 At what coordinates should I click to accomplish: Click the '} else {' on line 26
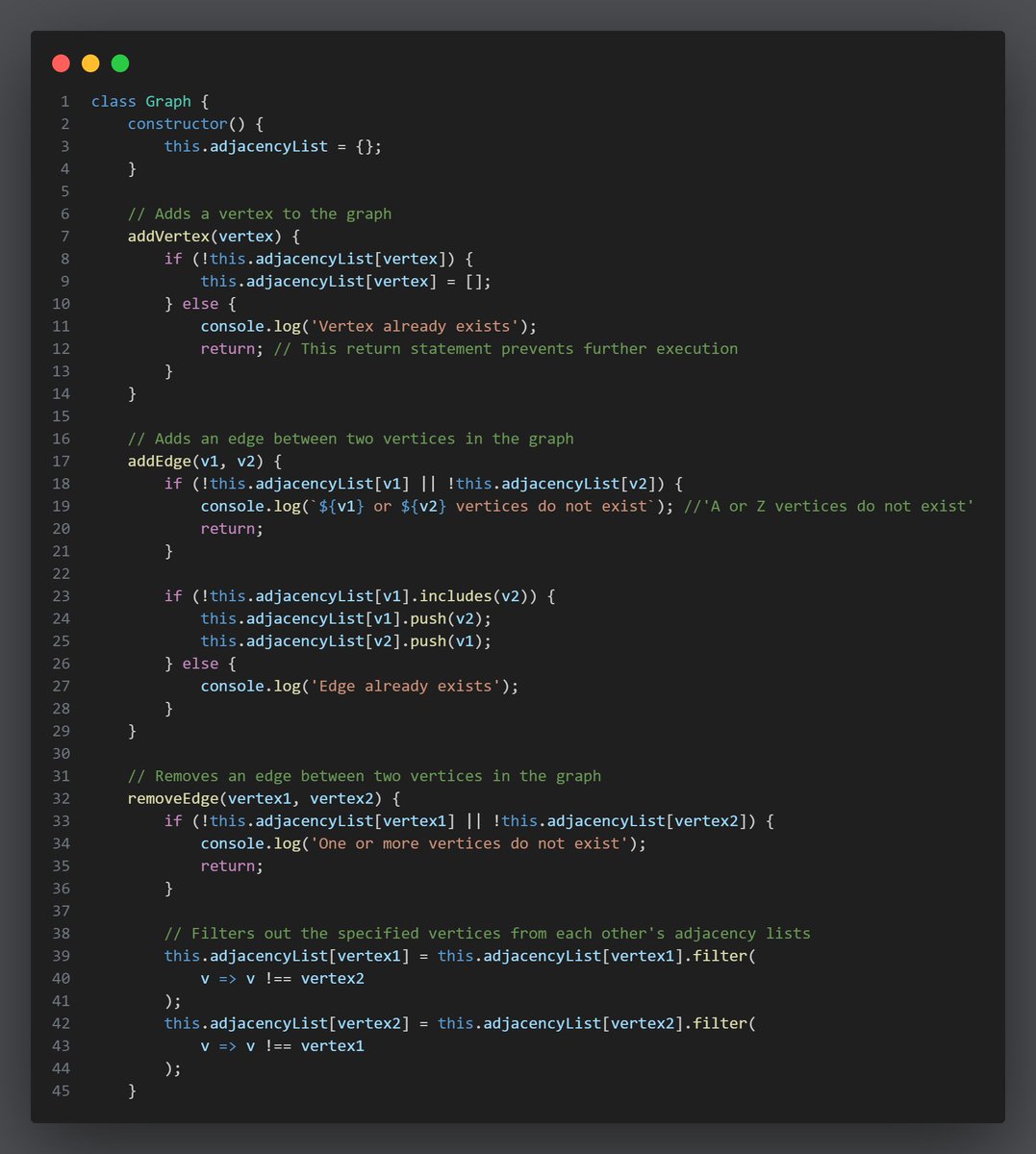(200, 664)
